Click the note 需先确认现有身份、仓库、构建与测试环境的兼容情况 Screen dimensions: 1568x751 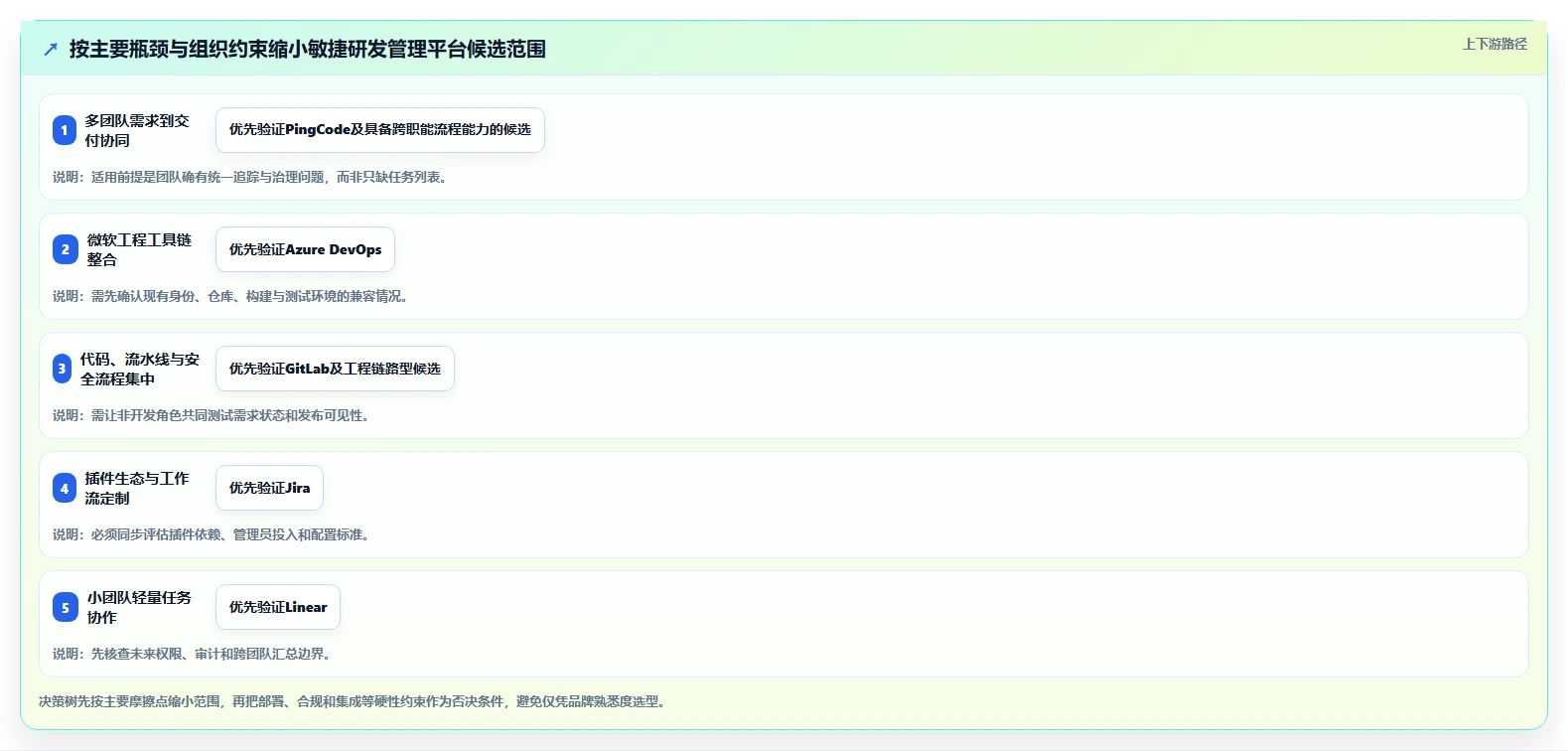(x=230, y=296)
